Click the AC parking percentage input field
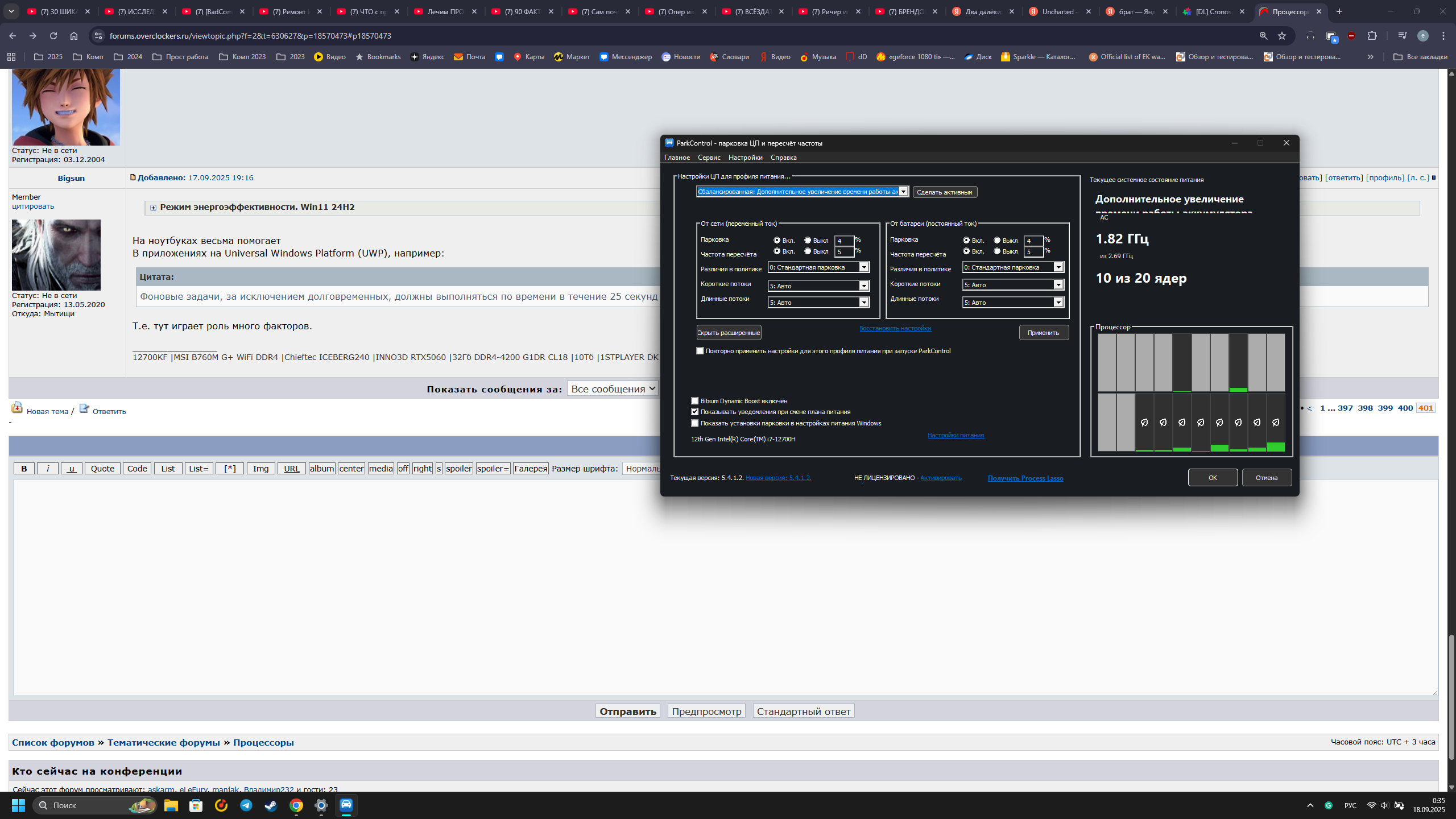Image resolution: width=1456 pixels, height=819 pixels. pyautogui.click(x=843, y=241)
